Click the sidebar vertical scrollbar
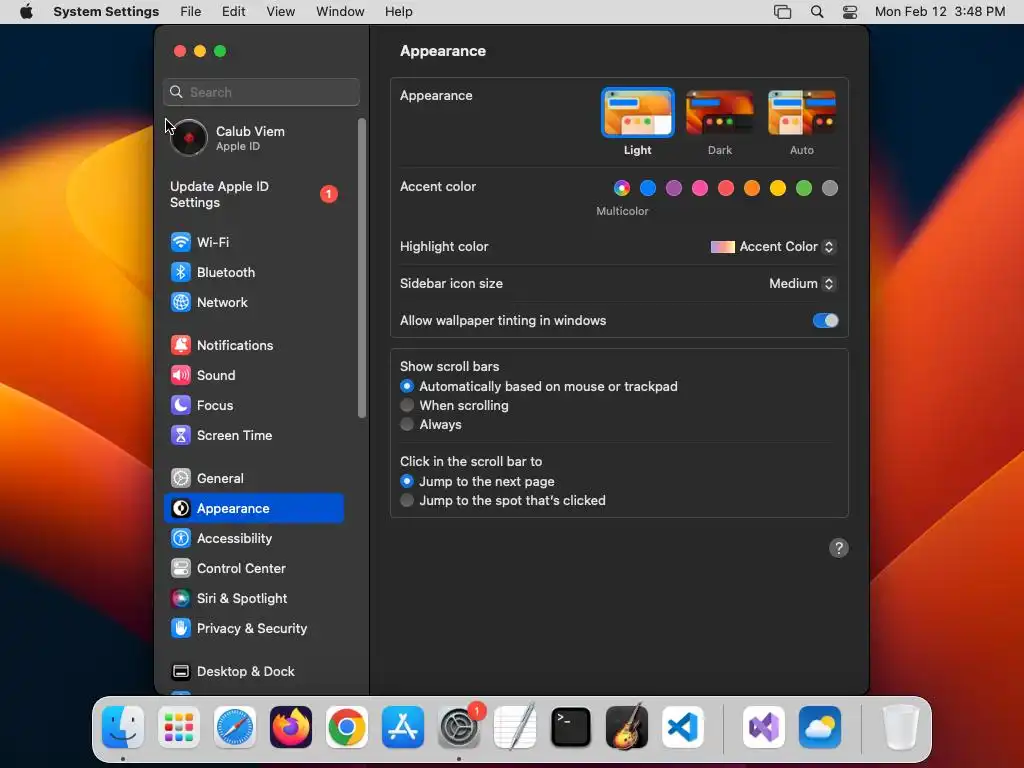This screenshot has width=1024, height=768. (x=362, y=268)
